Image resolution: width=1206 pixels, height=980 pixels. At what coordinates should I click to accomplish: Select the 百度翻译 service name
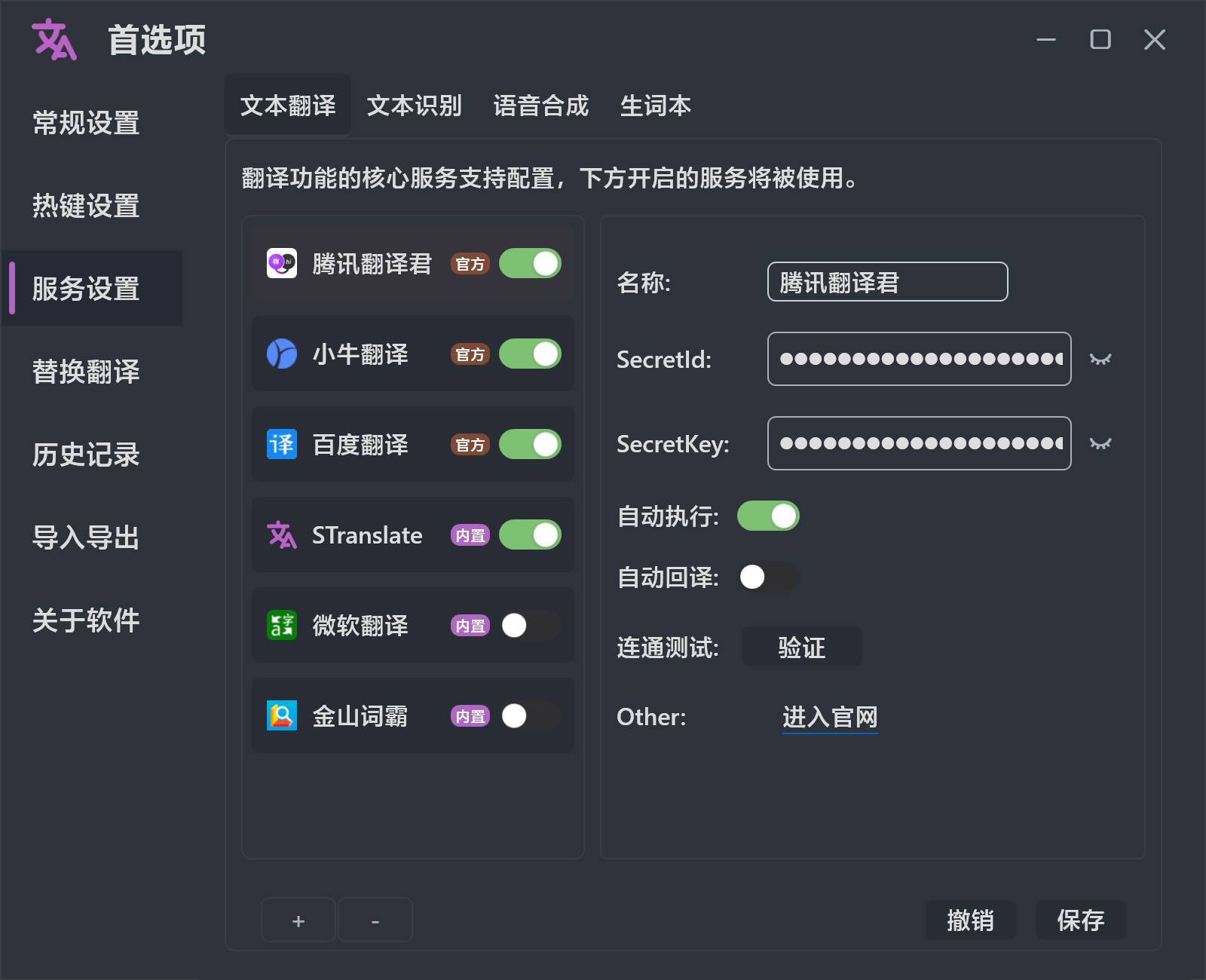pyautogui.click(x=360, y=445)
